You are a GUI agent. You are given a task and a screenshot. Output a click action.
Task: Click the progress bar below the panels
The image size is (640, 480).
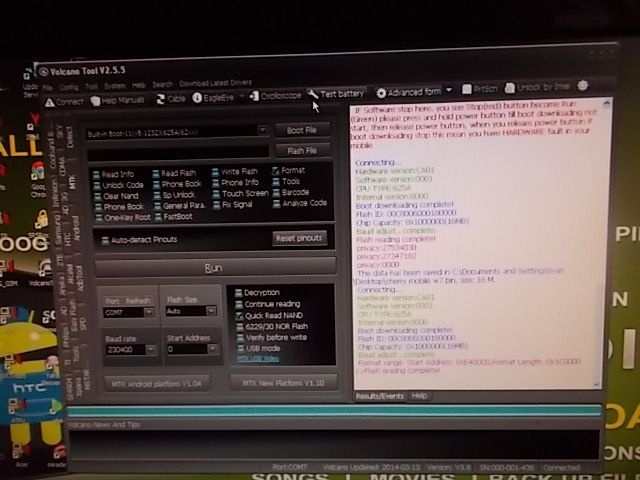[x=330, y=411]
